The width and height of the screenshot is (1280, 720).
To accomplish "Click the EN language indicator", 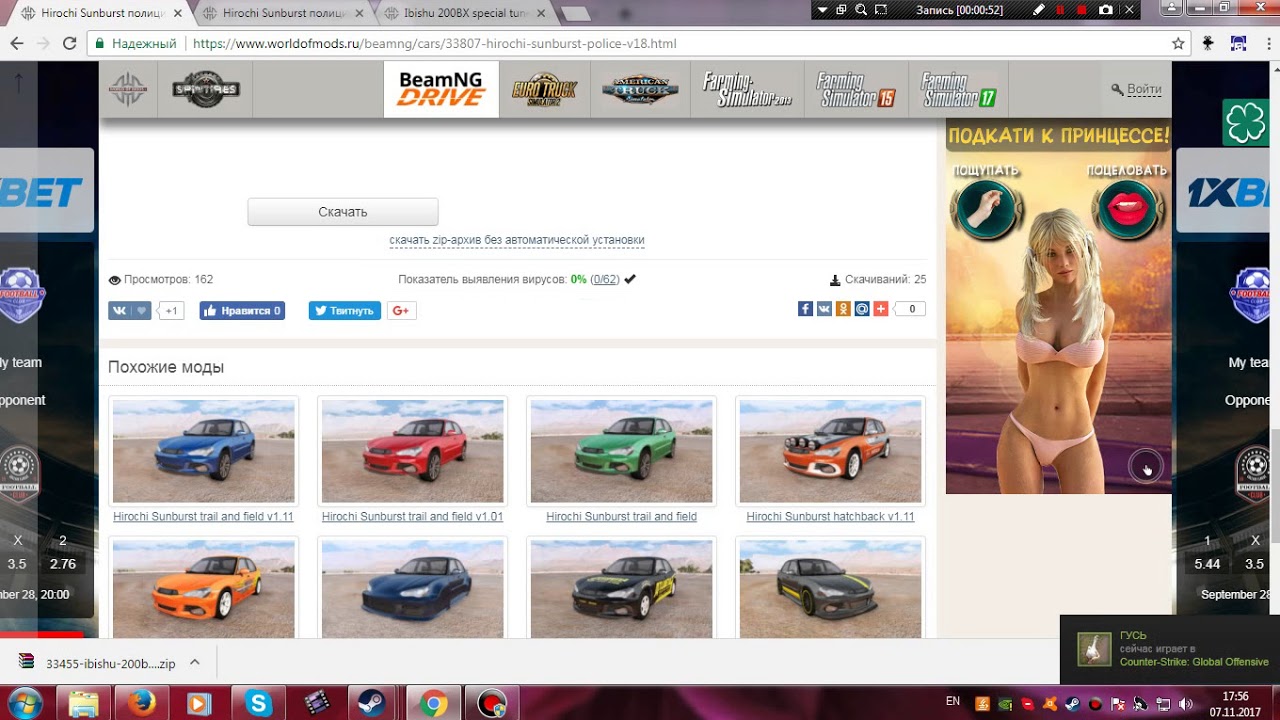I will [953, 702].
